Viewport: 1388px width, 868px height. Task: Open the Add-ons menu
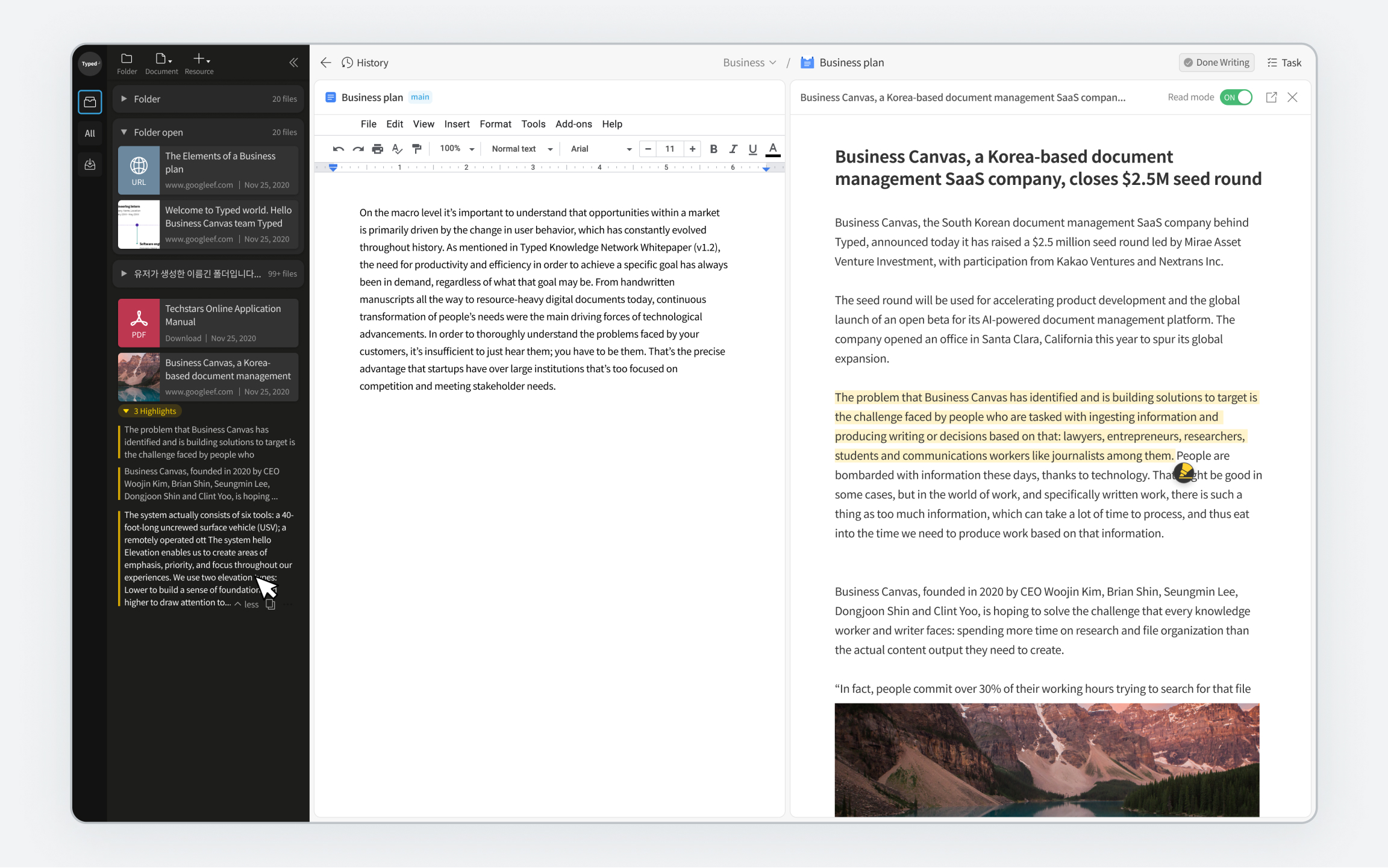pos(574,124)
